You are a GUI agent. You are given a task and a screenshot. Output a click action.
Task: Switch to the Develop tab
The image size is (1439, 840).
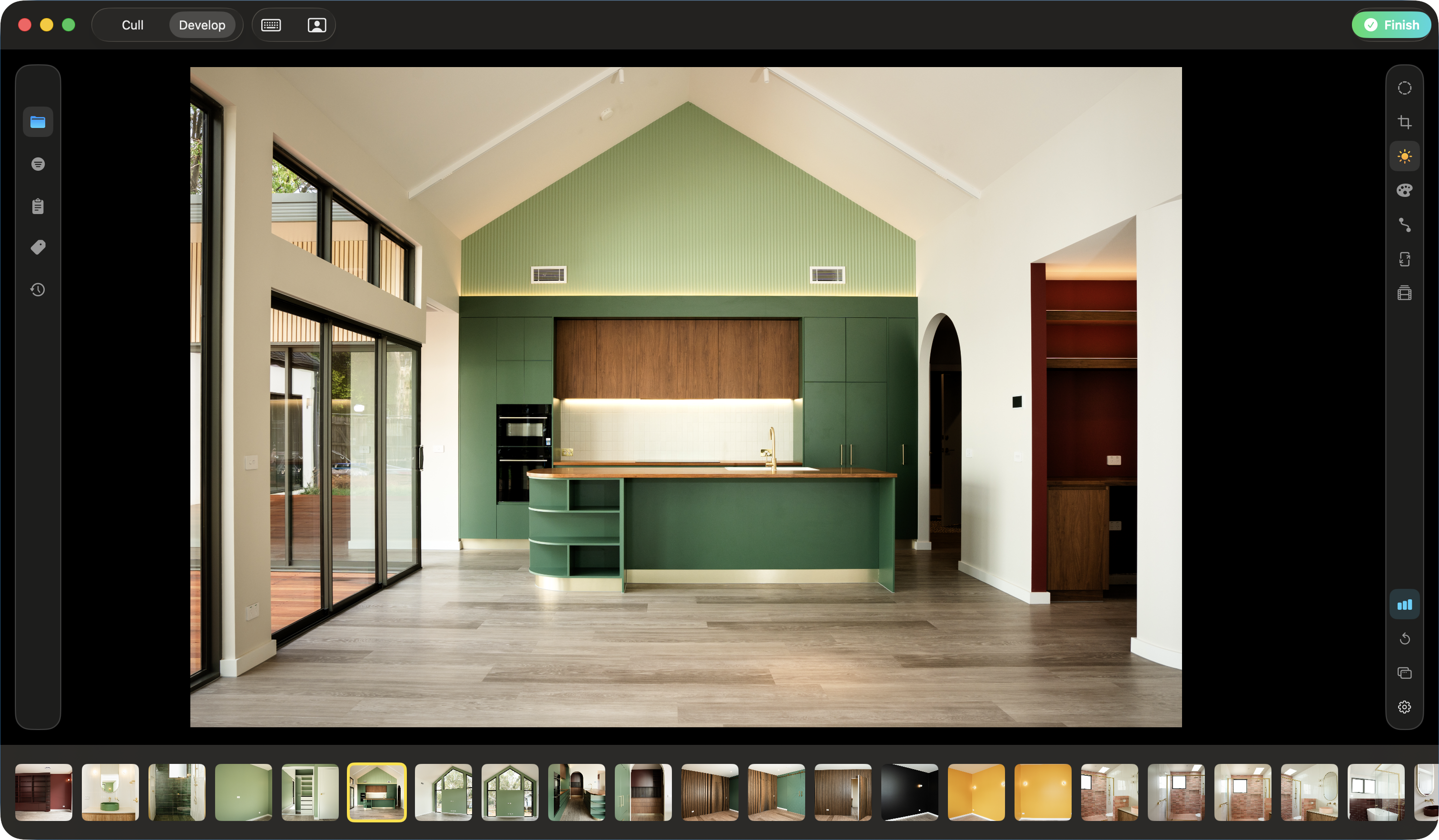pos(202,25)
